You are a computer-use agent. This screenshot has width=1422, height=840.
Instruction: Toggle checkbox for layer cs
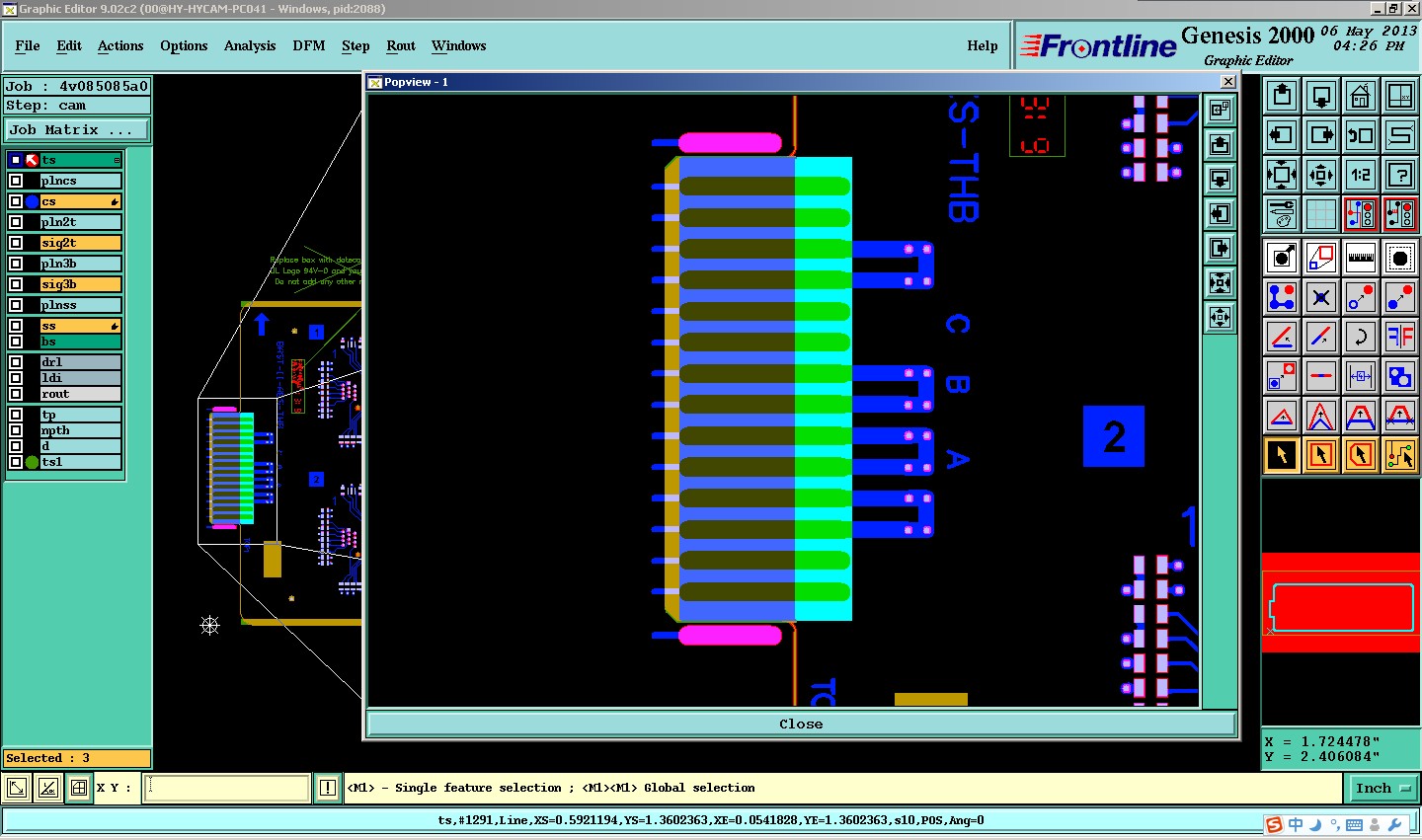coord(16,201)
